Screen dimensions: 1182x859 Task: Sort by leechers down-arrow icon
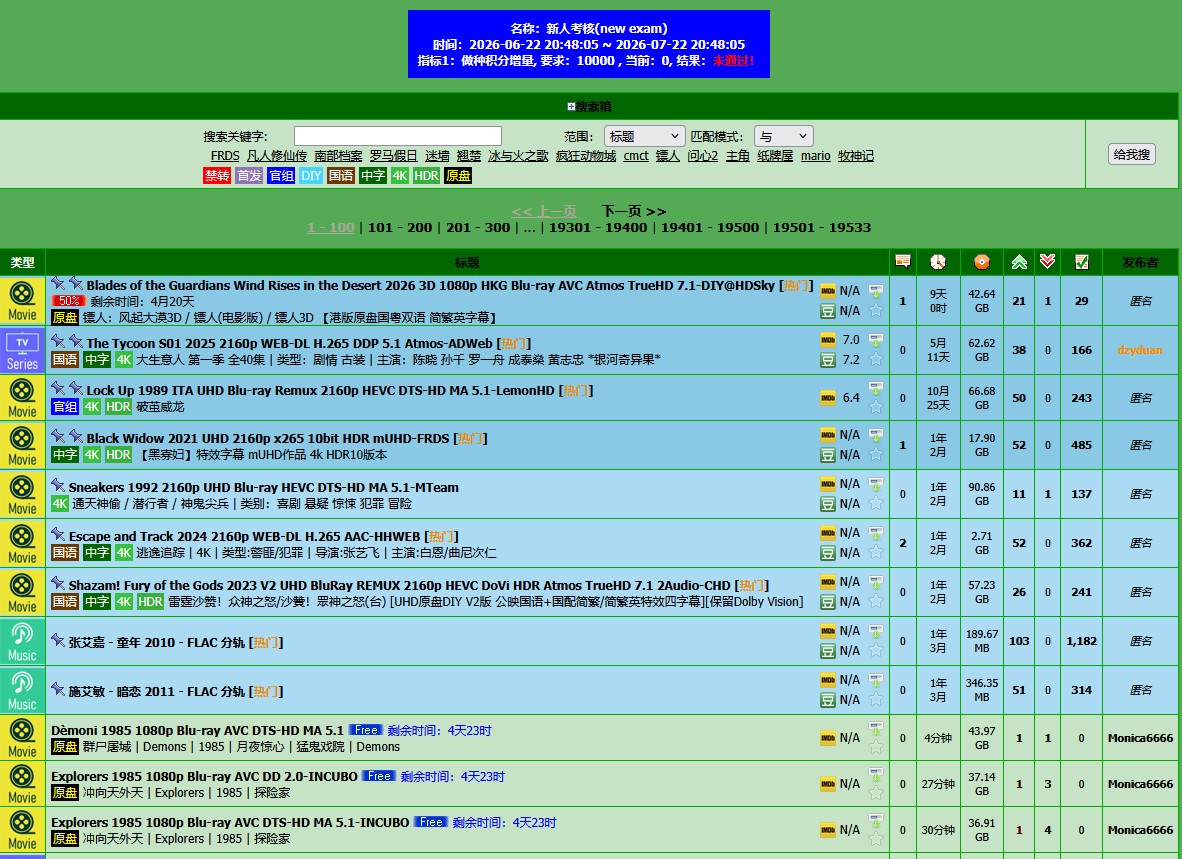coord(1047,261)
